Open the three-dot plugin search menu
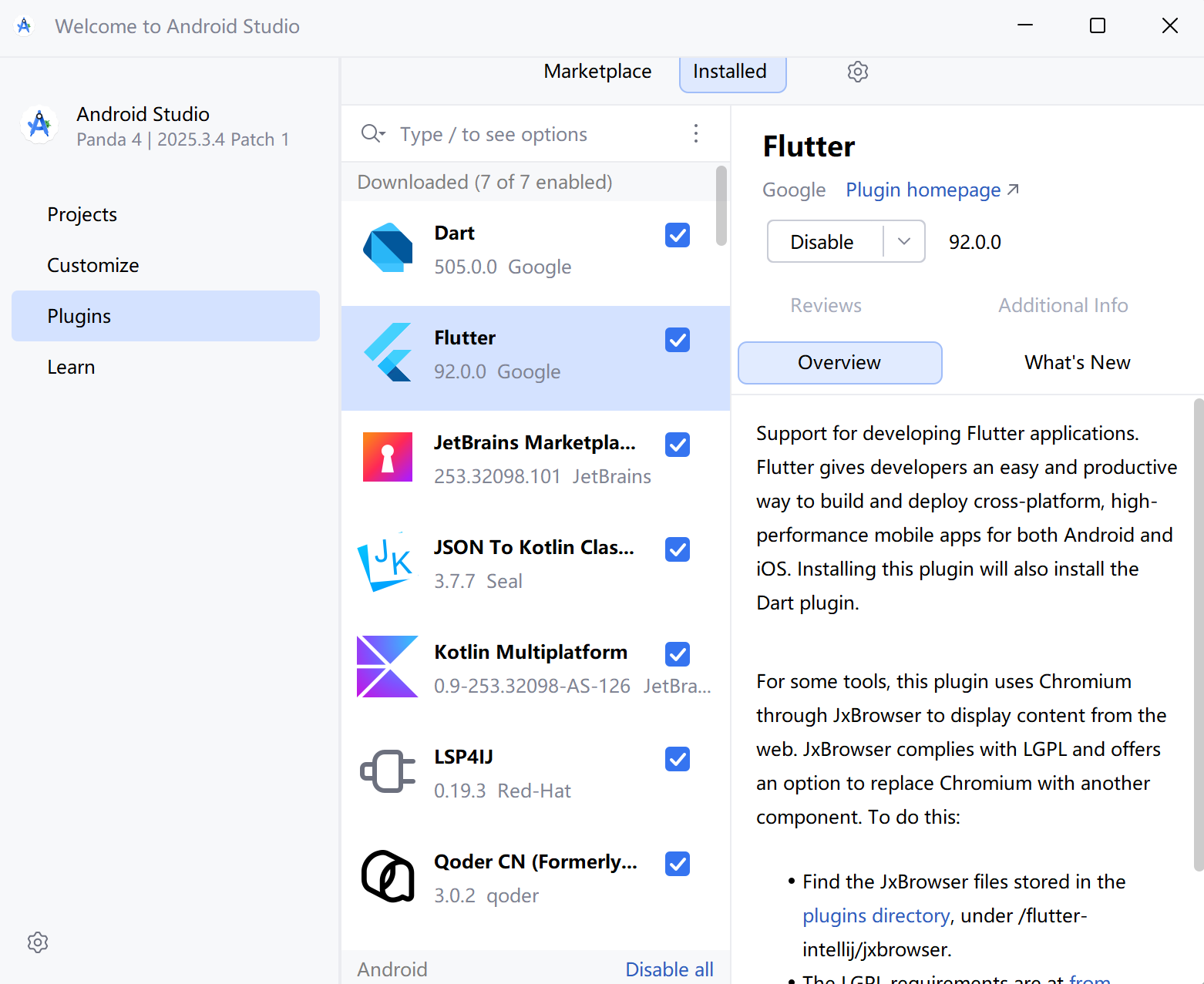 click(696, 134)
